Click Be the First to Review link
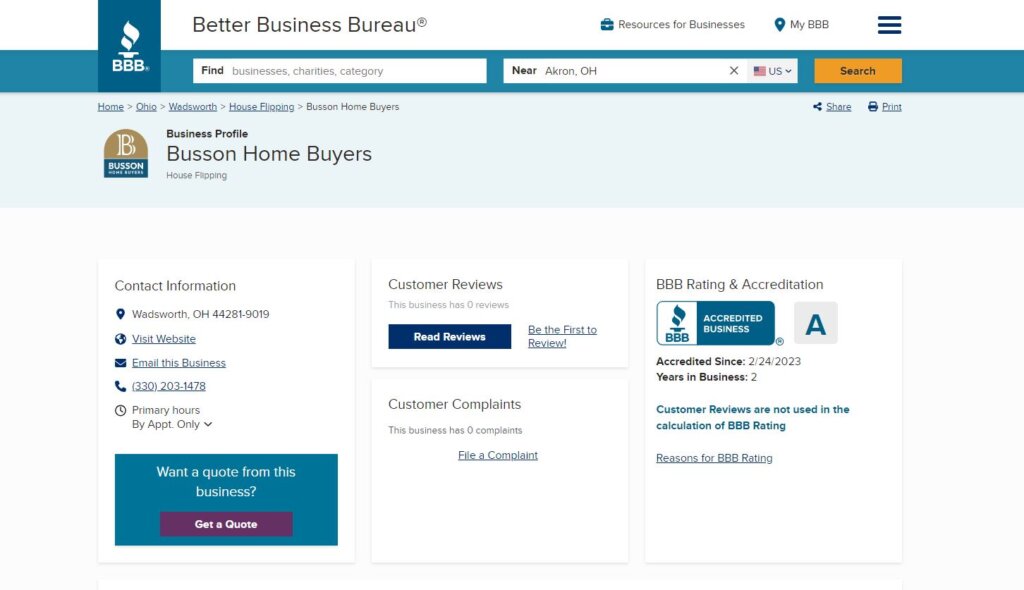Viewport: 1024px width, 590px height. click(562, 336)
